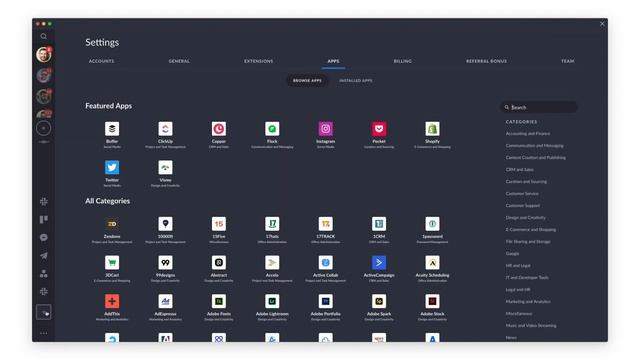640x360 pixels.
Task: Open the Abstract app icon
Action: 219,262
